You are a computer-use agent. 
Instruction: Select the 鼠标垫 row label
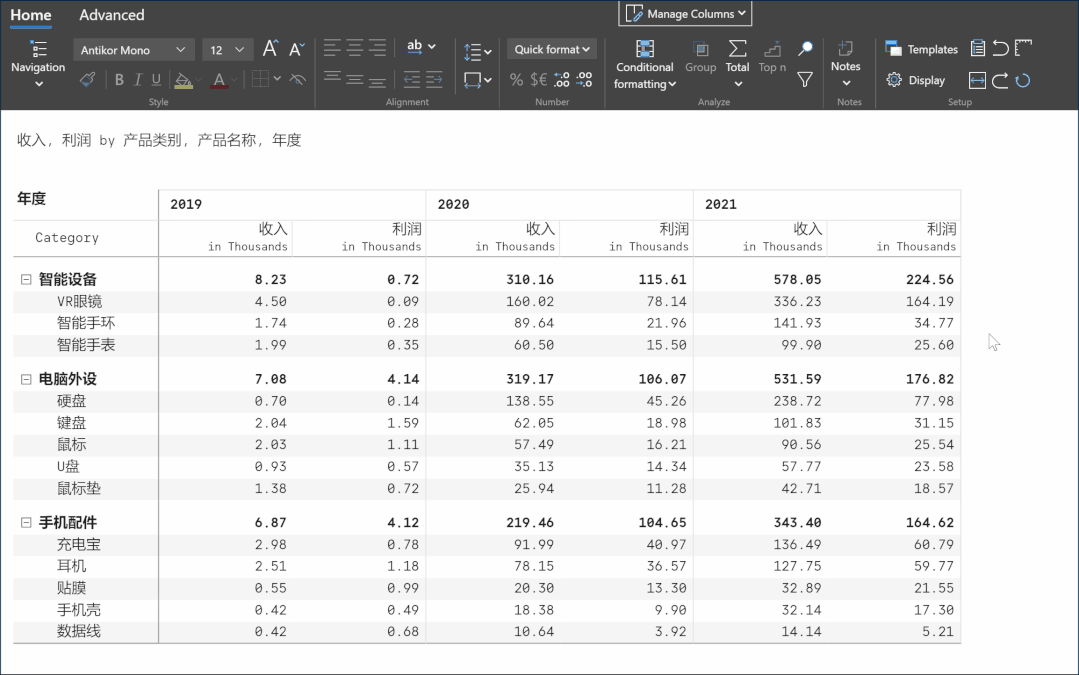(79, 489)
